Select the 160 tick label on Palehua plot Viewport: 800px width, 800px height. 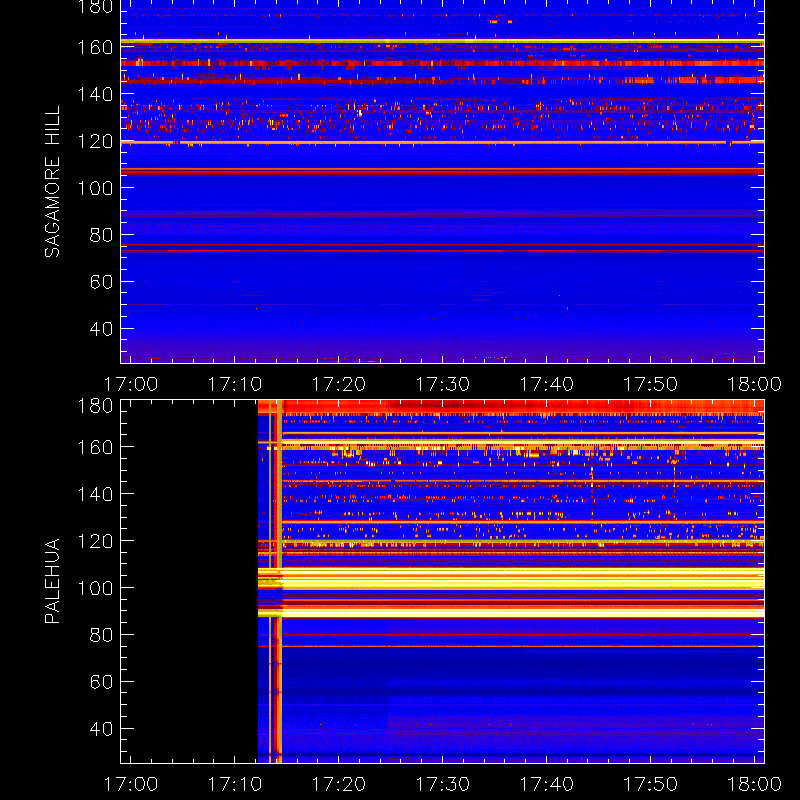tap(95, 447)
